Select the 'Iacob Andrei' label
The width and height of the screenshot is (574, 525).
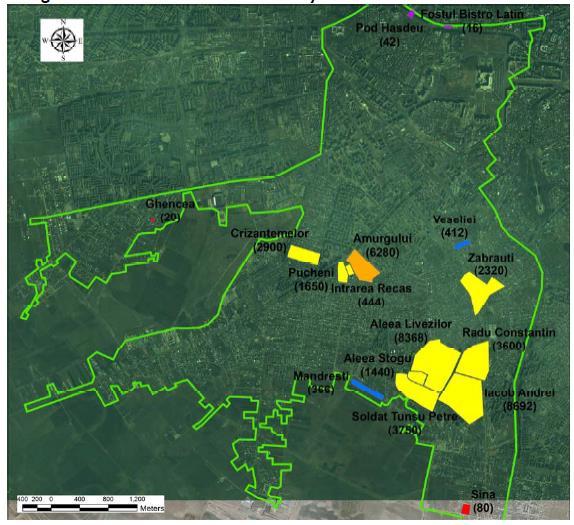point(519,393)
